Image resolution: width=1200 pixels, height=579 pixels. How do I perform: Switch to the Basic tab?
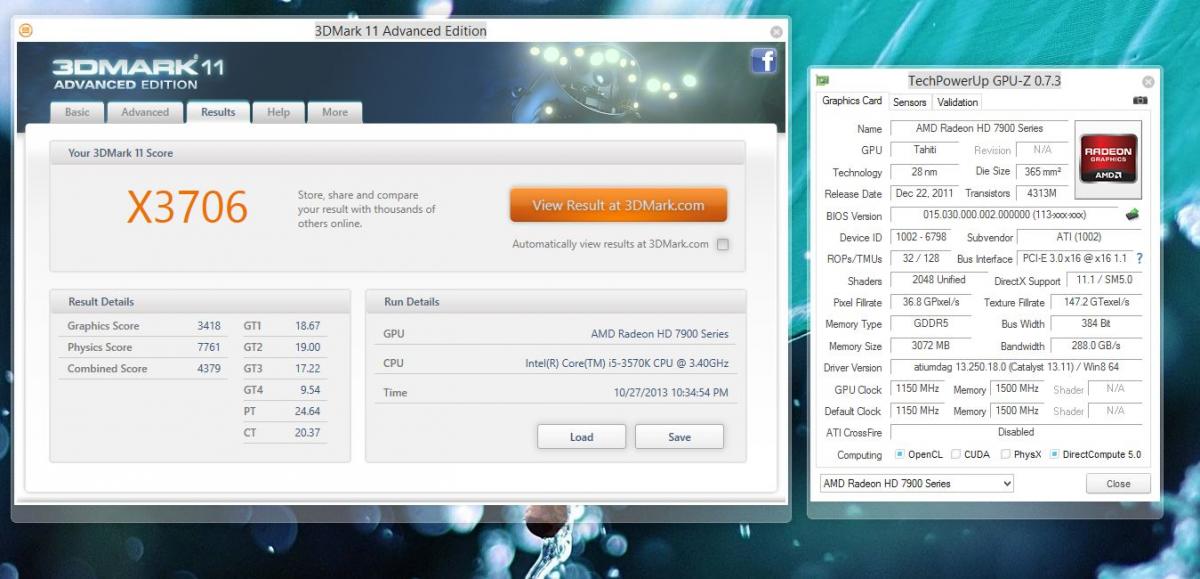(x=77, y=112)
